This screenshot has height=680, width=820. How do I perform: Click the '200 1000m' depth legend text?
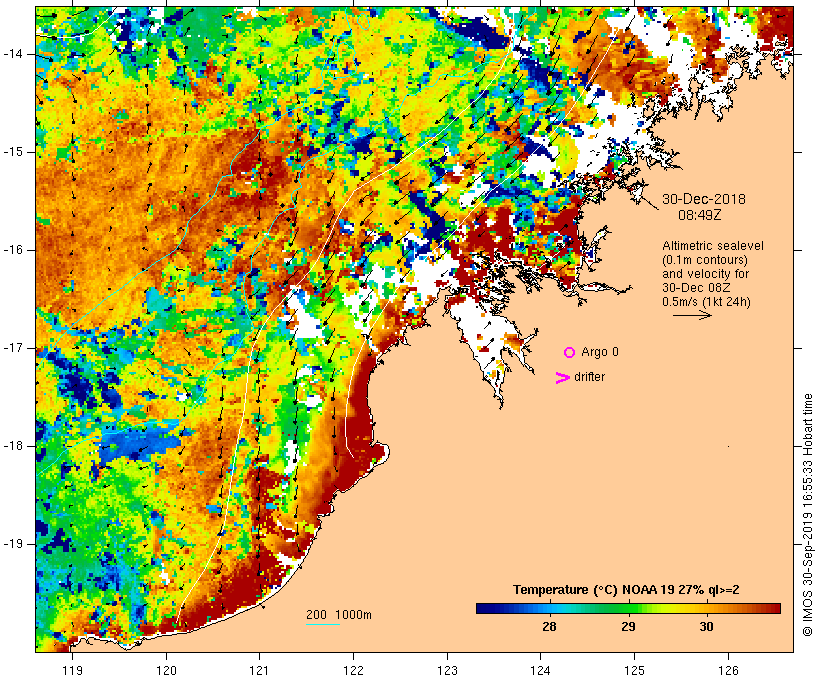[339, 615]
